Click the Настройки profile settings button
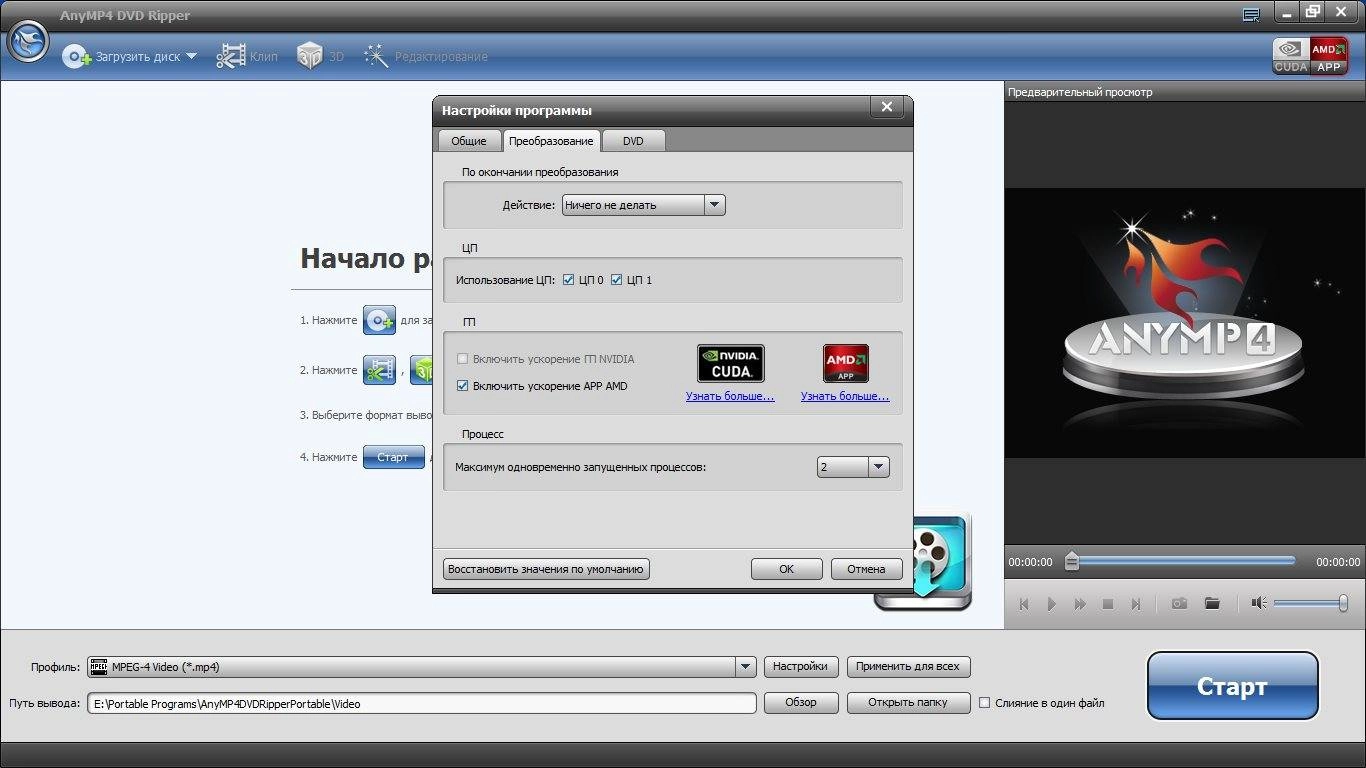 tap(801, 666)
